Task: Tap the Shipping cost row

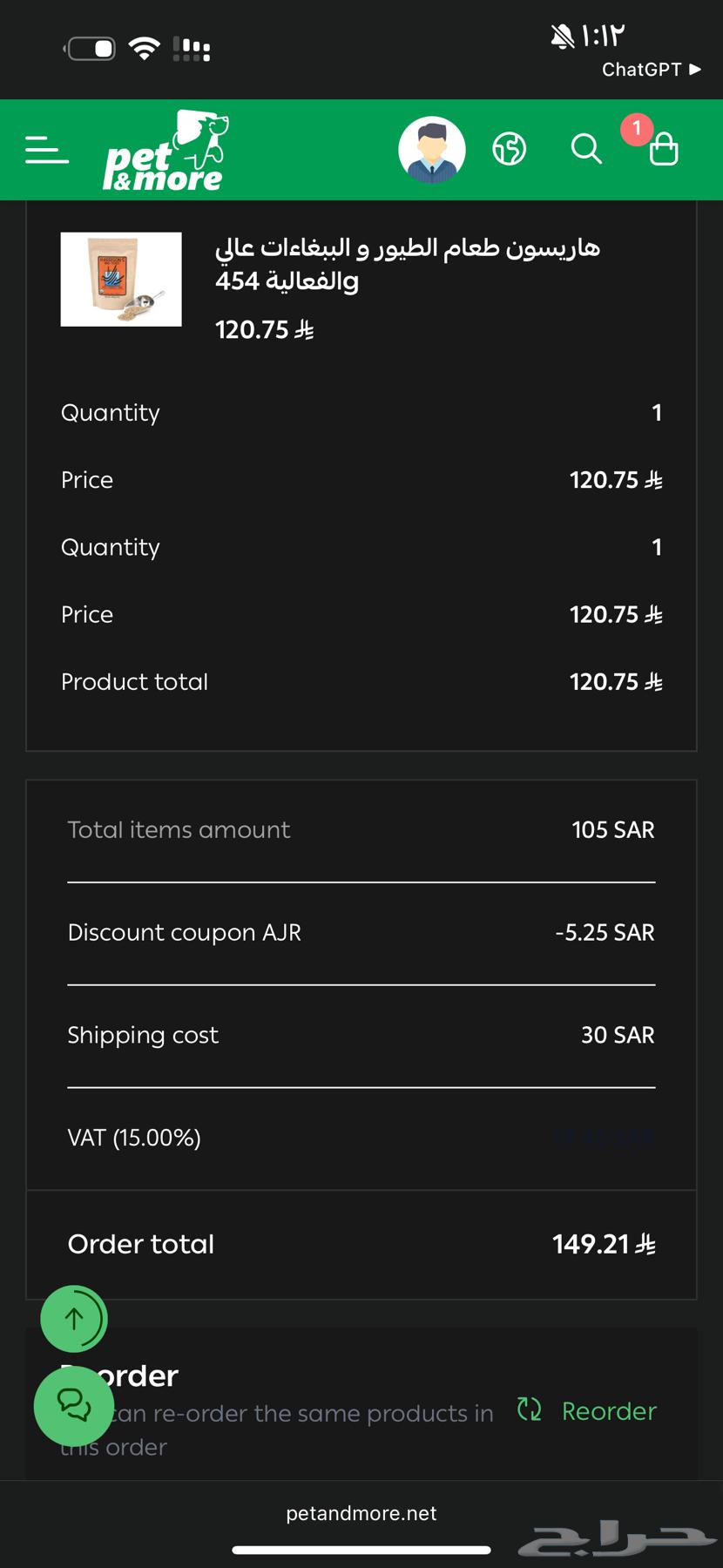Action: pos(361,1036)
